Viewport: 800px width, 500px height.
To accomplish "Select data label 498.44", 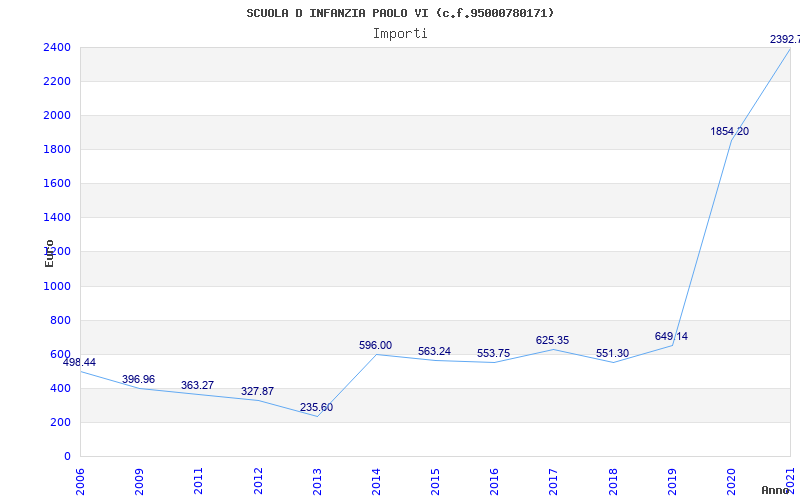I will (x=79, y=363).
